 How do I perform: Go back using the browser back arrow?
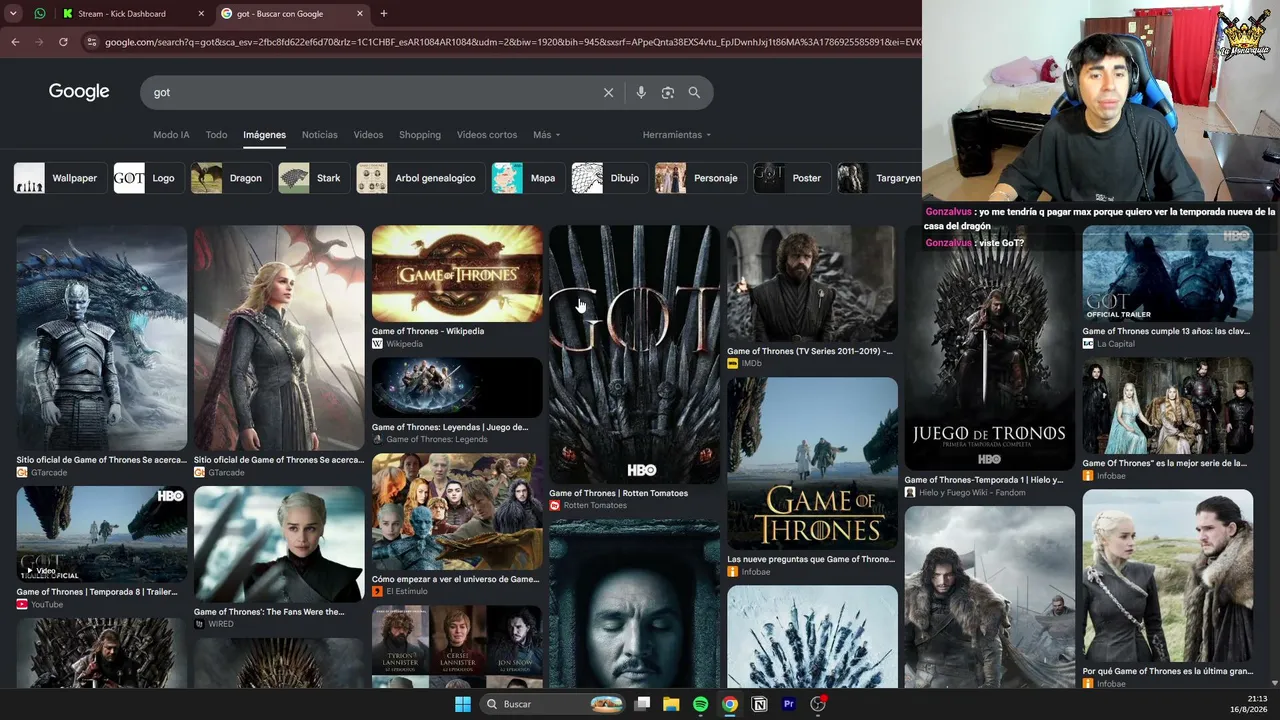pyautogui.click(x=15, y=42)
